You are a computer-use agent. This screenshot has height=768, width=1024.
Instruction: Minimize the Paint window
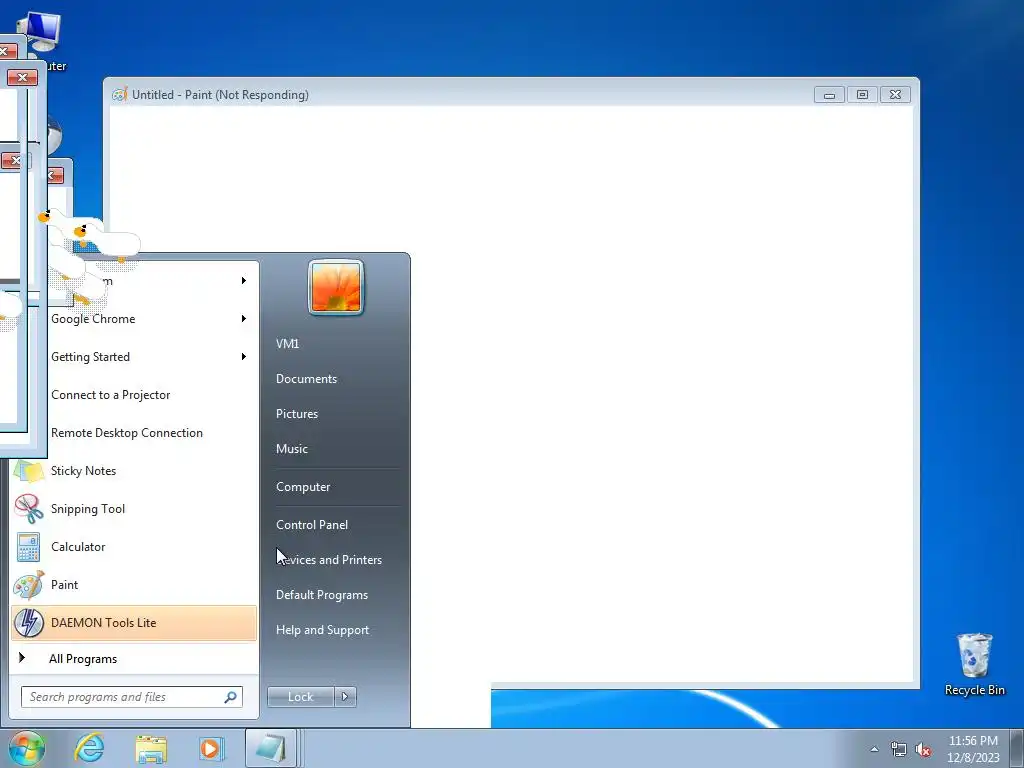[x=829, y=95]
